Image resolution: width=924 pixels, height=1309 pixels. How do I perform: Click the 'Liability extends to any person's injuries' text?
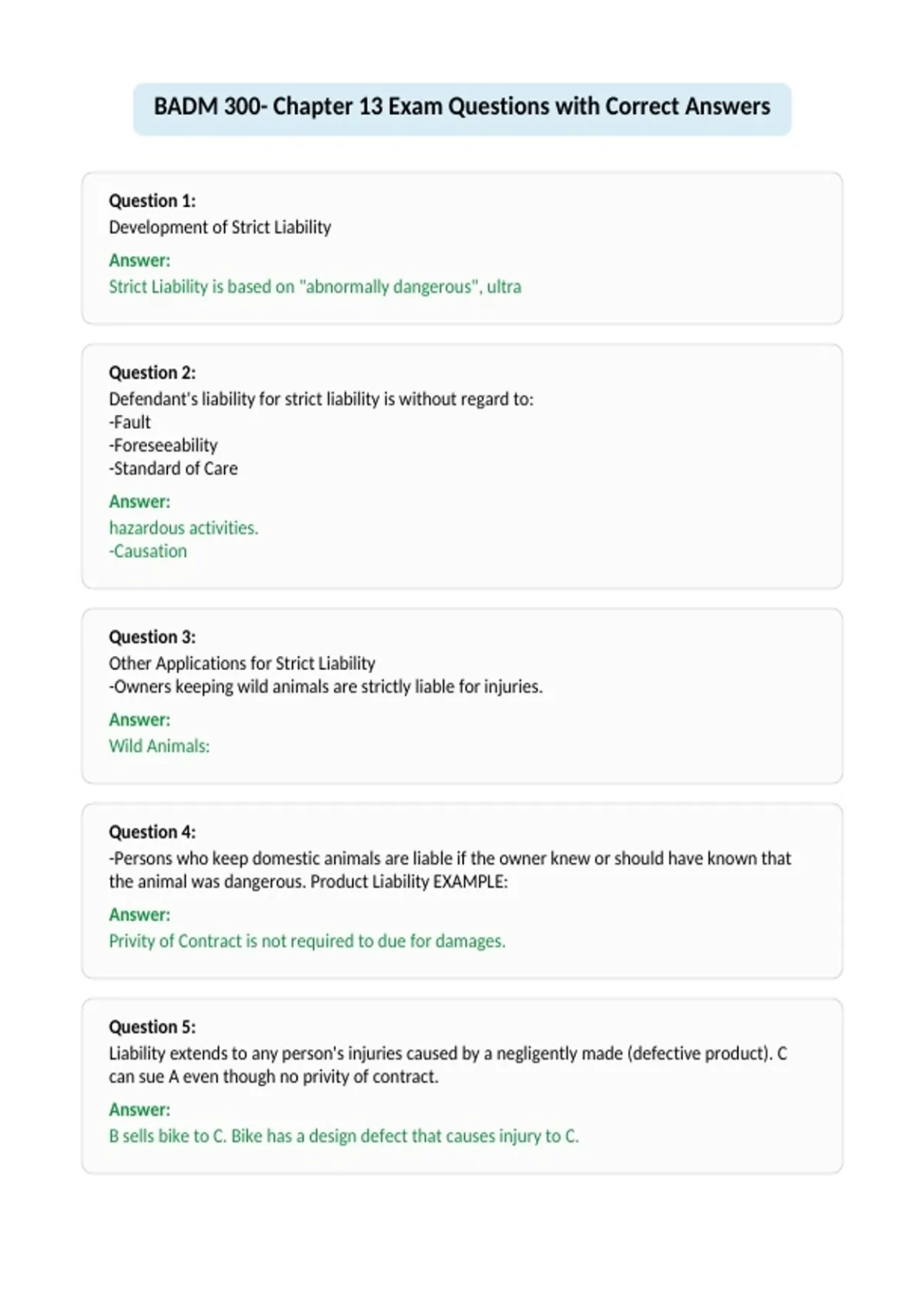[x=448, y=1065]
